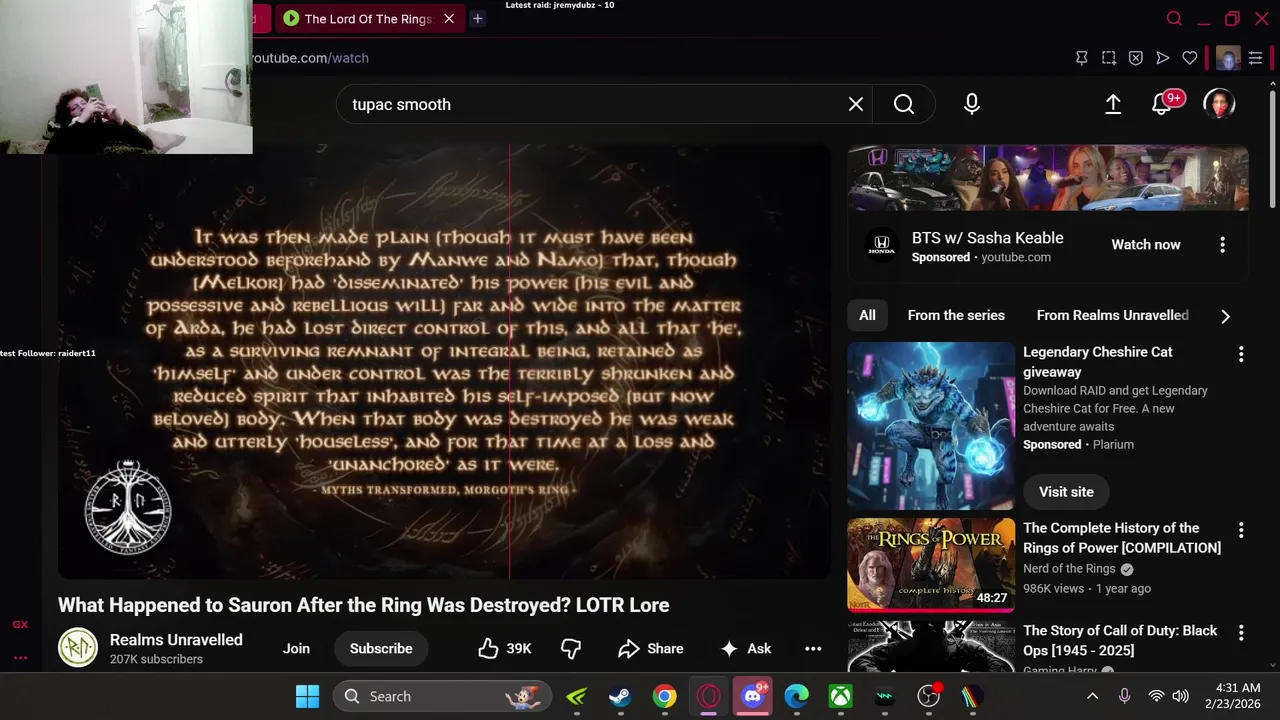
Task: Click the red GX corner icon
Action: (20, 625)
